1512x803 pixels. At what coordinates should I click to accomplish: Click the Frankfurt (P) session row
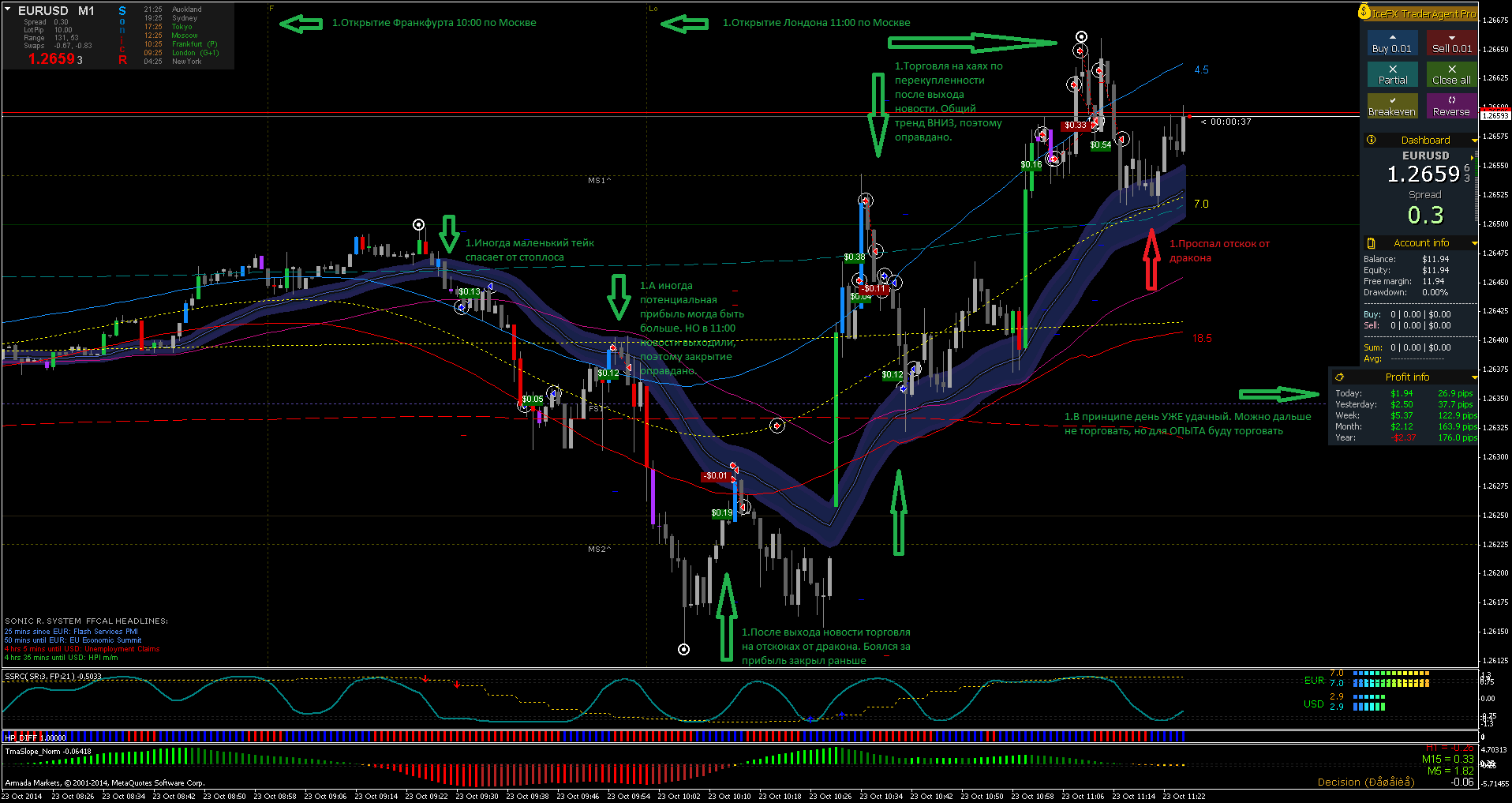tap(181, 44)
